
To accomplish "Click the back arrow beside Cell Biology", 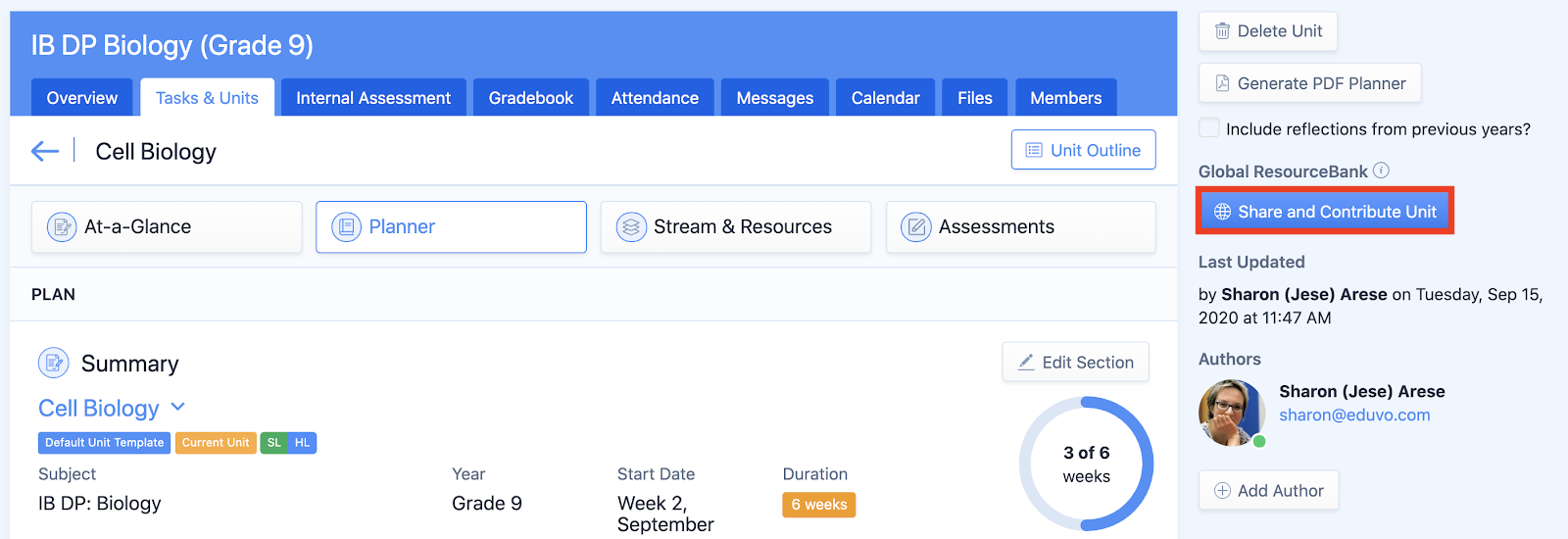I will [x=45, y=151].
